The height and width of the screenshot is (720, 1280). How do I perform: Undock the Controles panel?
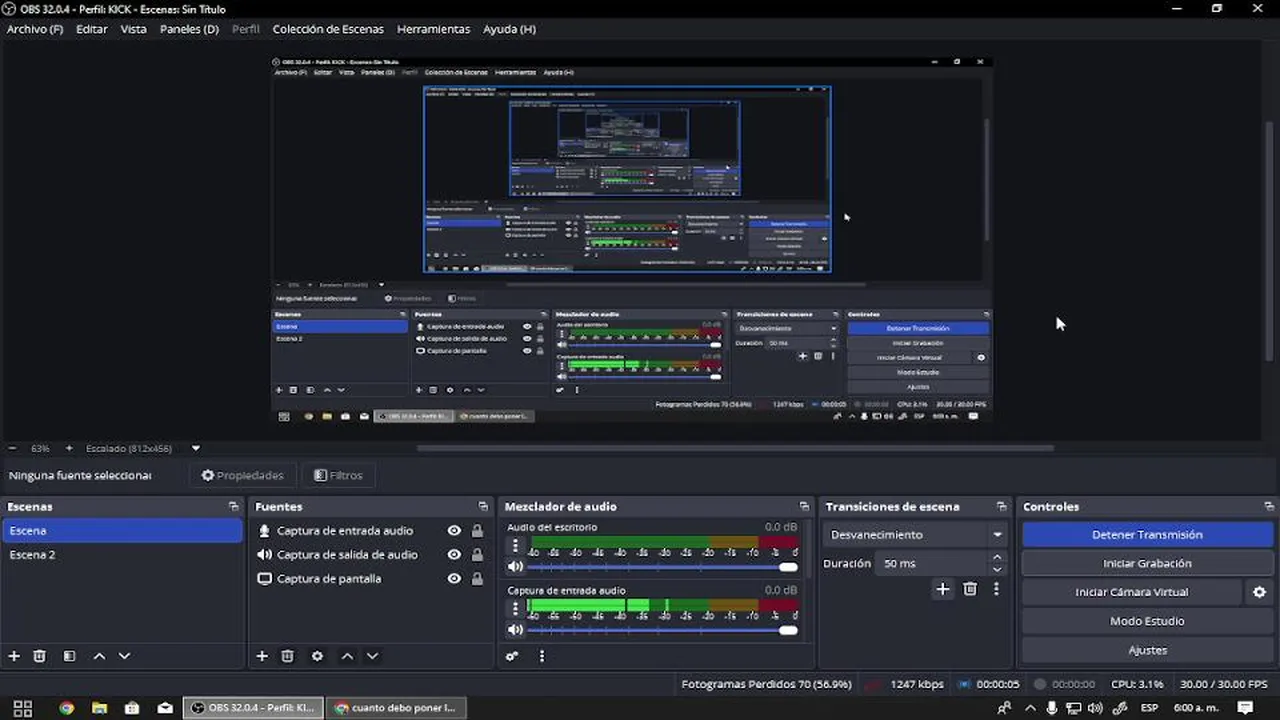(x=1269, y=507)
